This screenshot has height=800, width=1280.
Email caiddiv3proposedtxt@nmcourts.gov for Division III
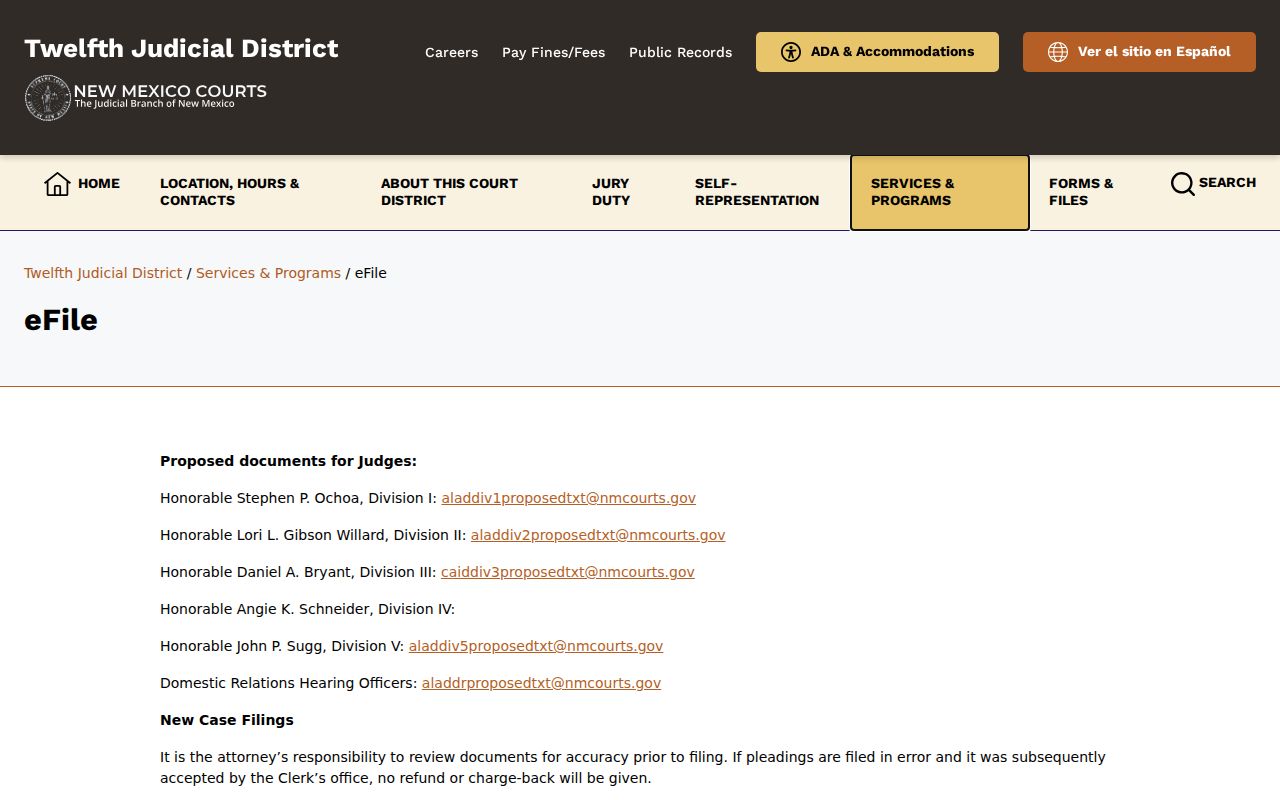click(568, 572)
